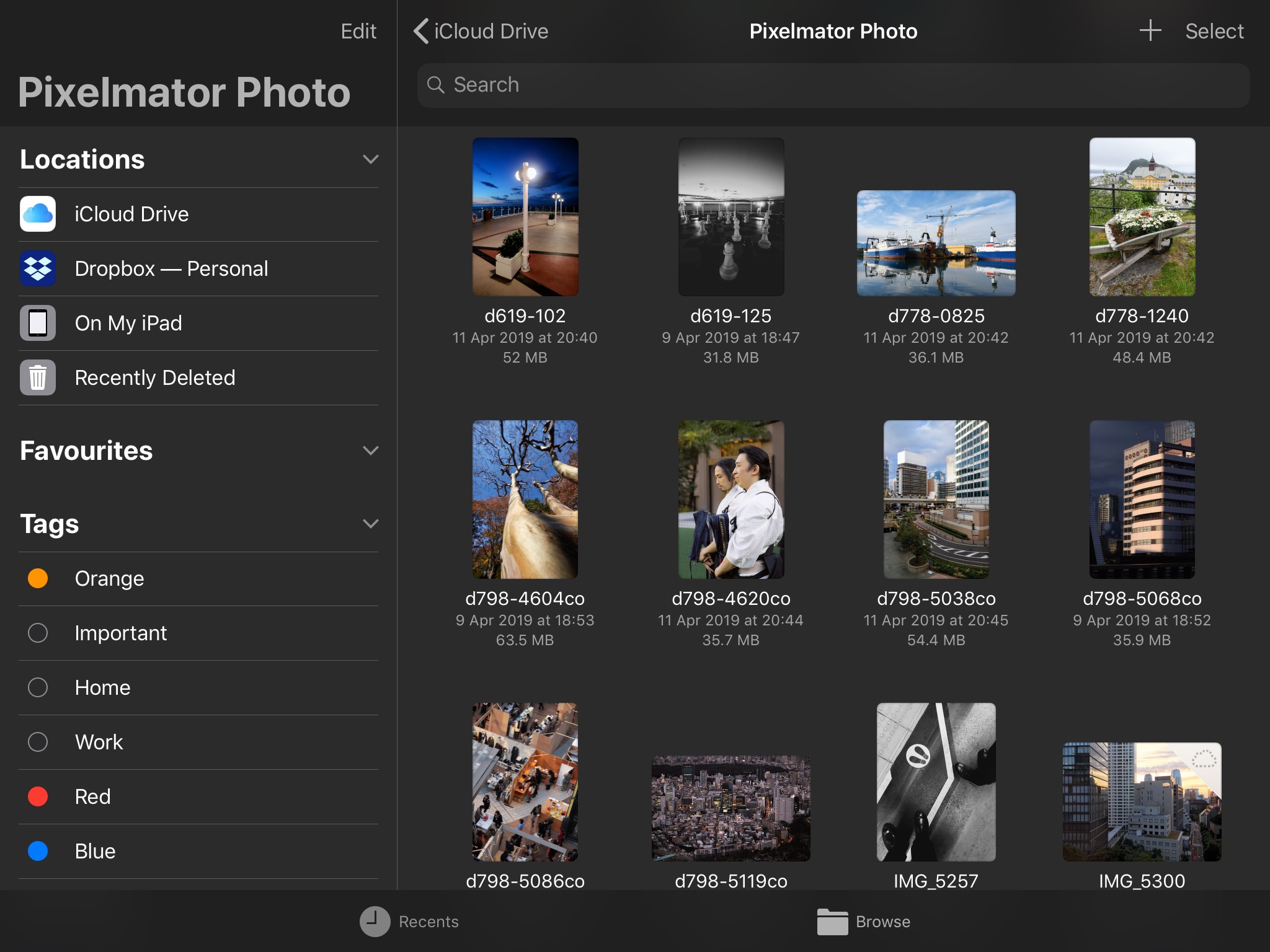
Task: Expand the Favourites section chevron
Action: point(370,451)
